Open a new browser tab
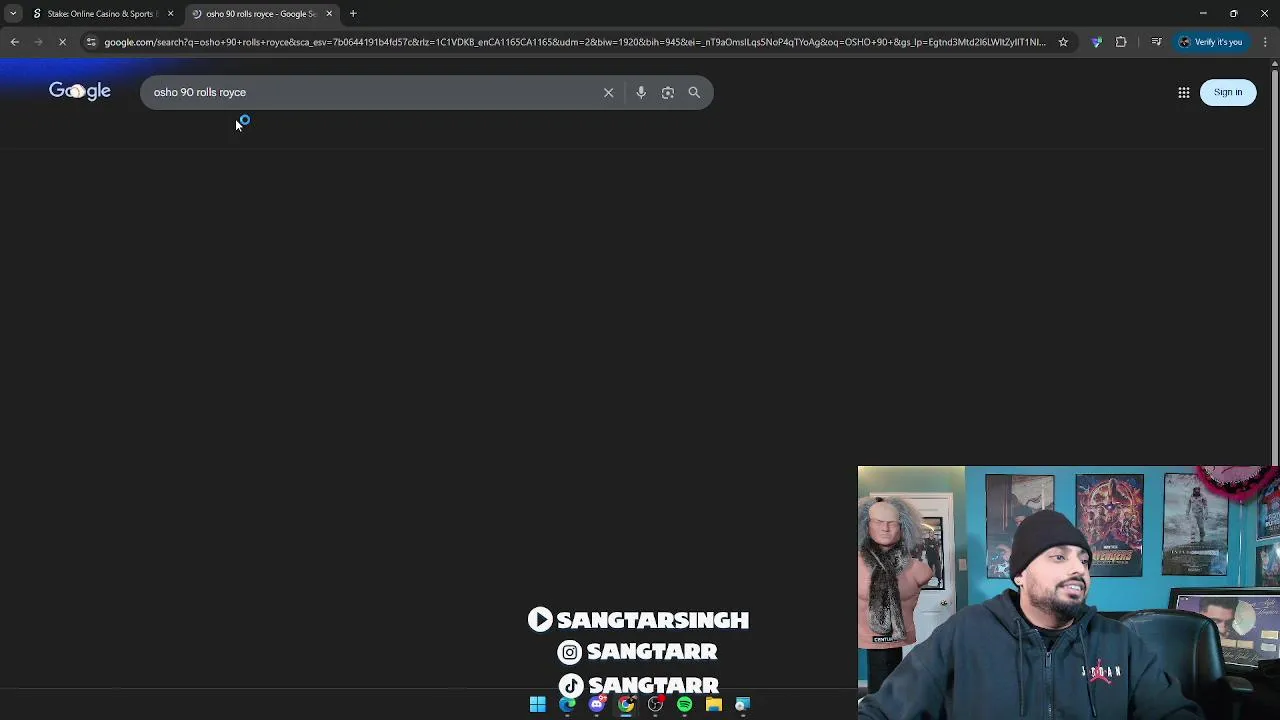This screenshot has height=720, width=1280. pyautogui.click(x=353, y=14)
